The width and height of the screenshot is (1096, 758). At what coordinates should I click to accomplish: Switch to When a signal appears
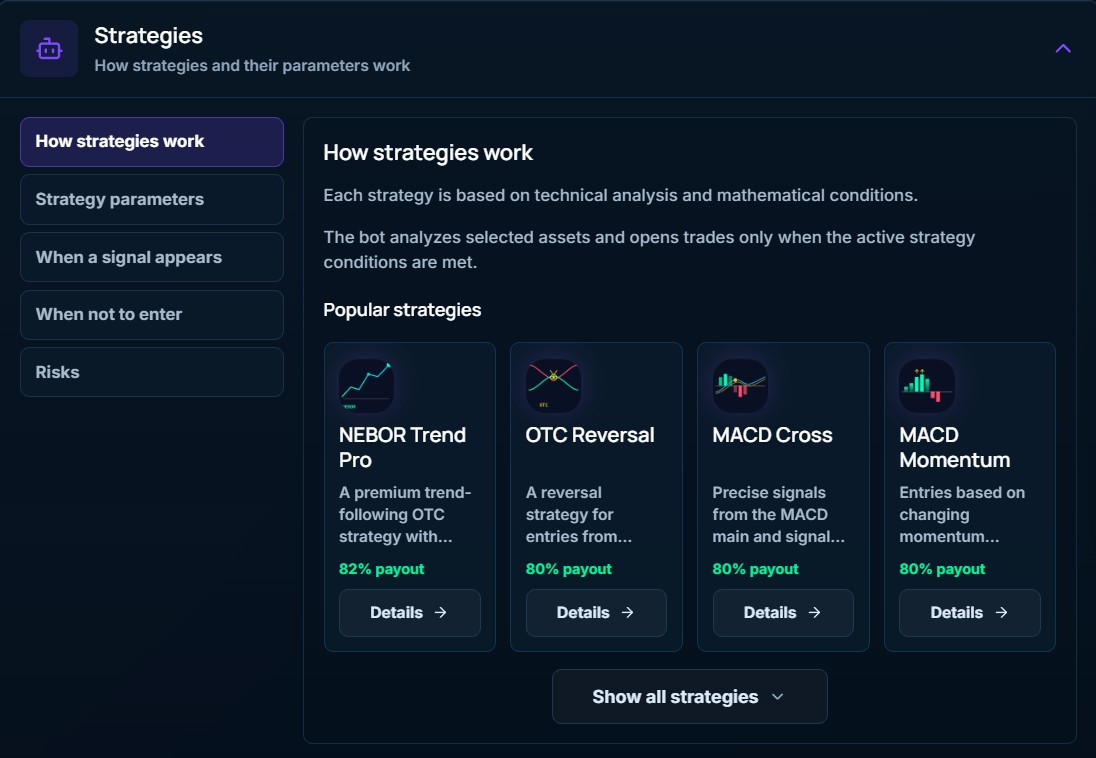click(x=152, y=257)
